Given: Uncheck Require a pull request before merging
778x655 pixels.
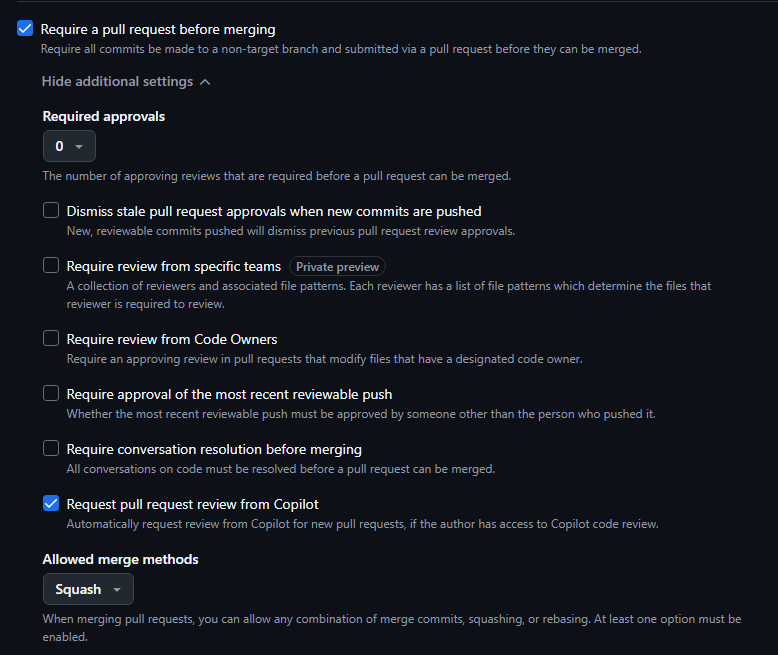Looking at the screenshot, I should [25, 28].
